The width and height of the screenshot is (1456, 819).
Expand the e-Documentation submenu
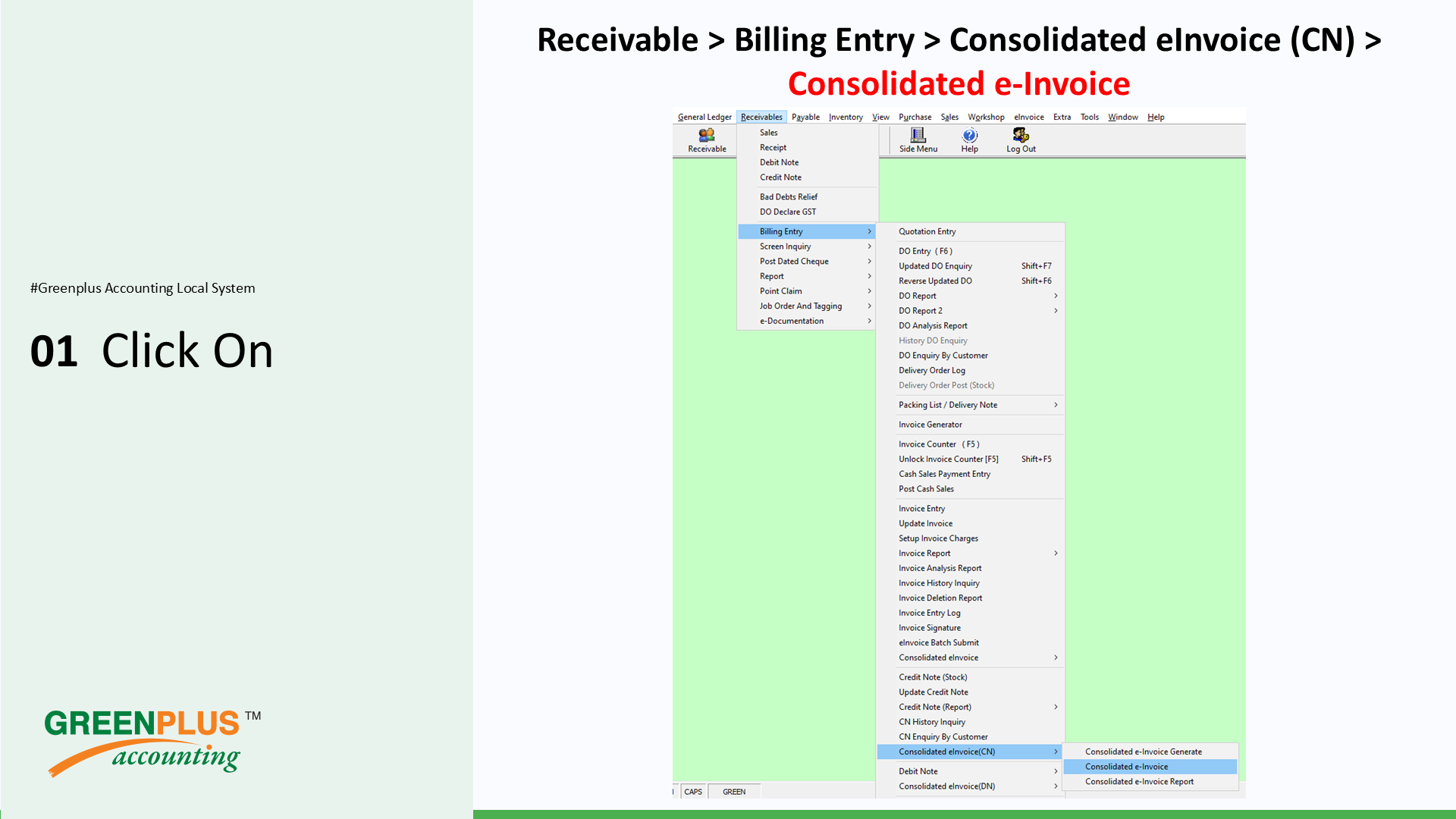[808, 321]
